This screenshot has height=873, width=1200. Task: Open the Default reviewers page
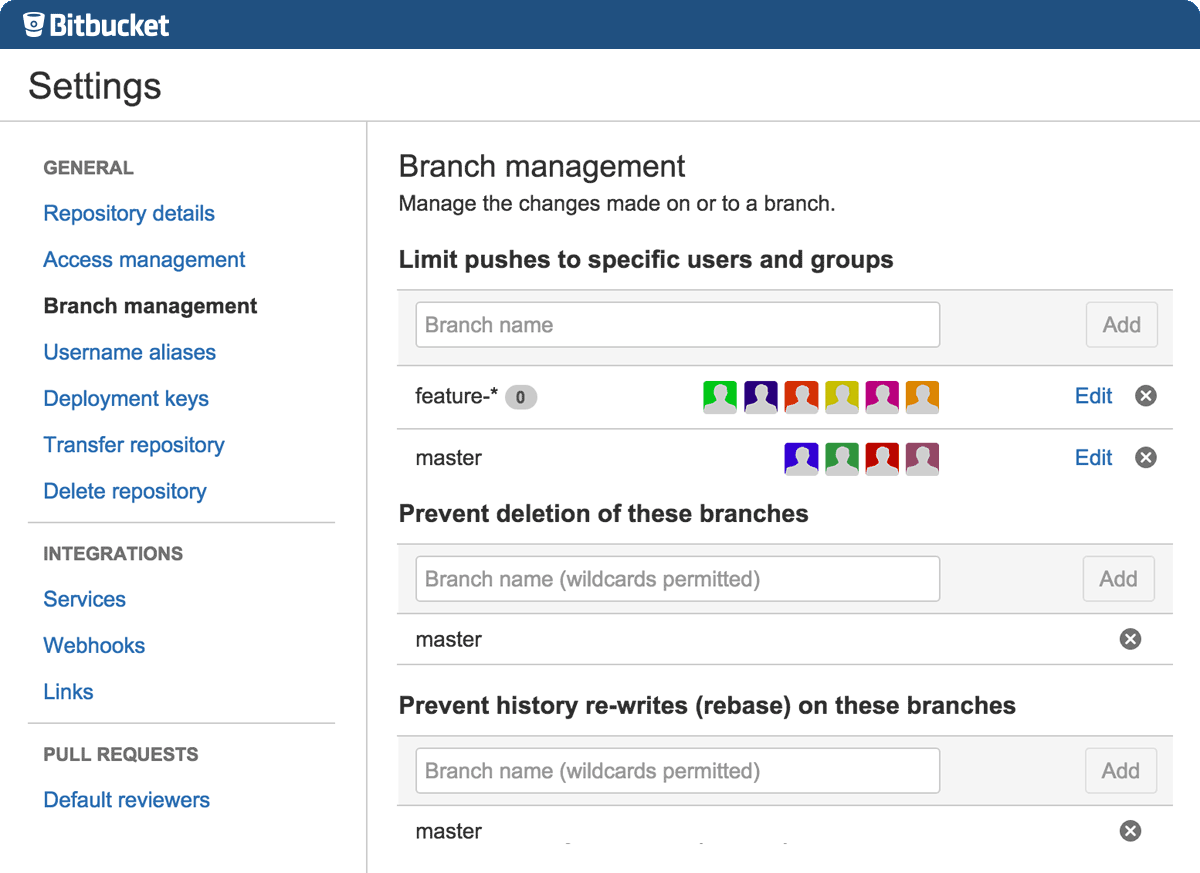[126, 799]
